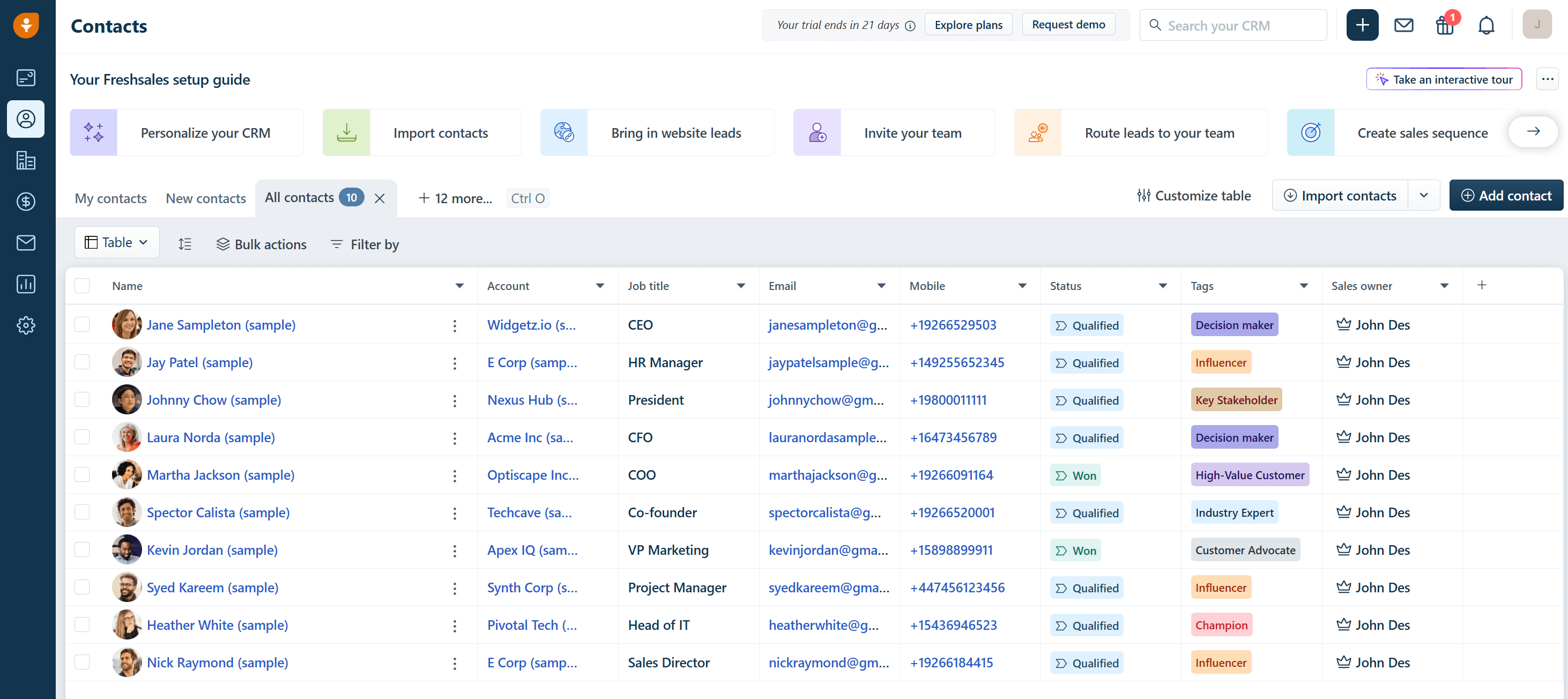Open the email envelope icon in the sidebar
Screen dimensions: 1568x699
(x=26, y=243)
